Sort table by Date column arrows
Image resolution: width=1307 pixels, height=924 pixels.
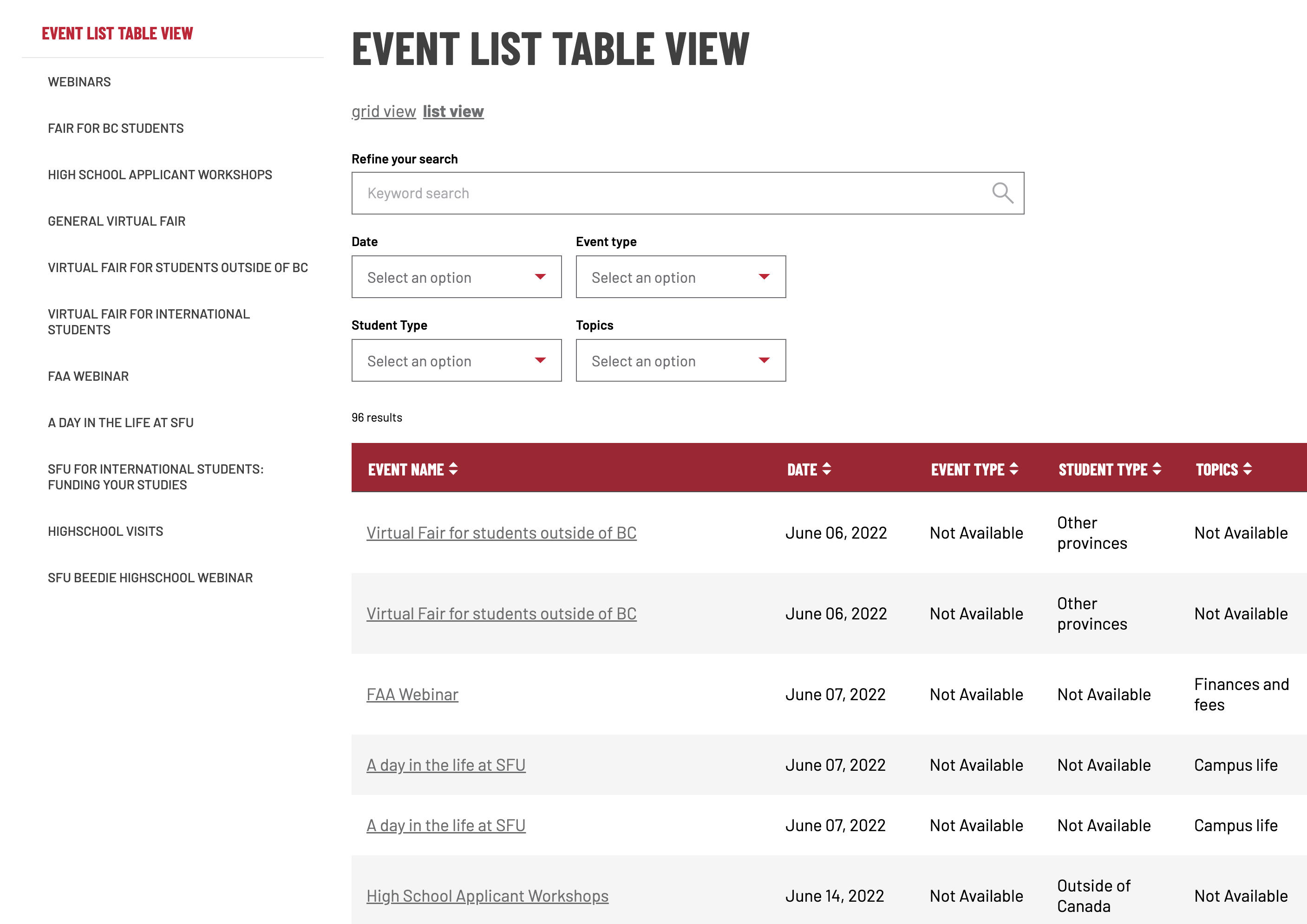[x=827, y=469]
